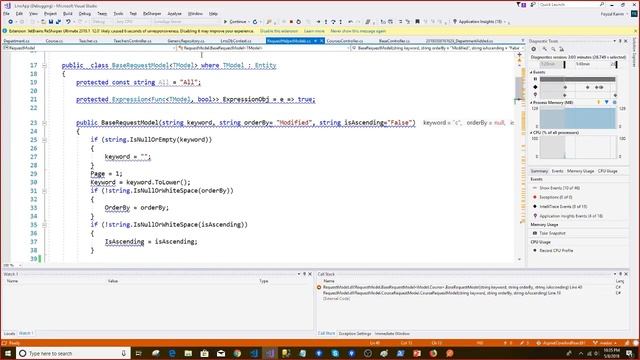Click the Diagnostic Tools settings gear icon
This screenshot has width=640, height=360.
[x=533, y=49]
